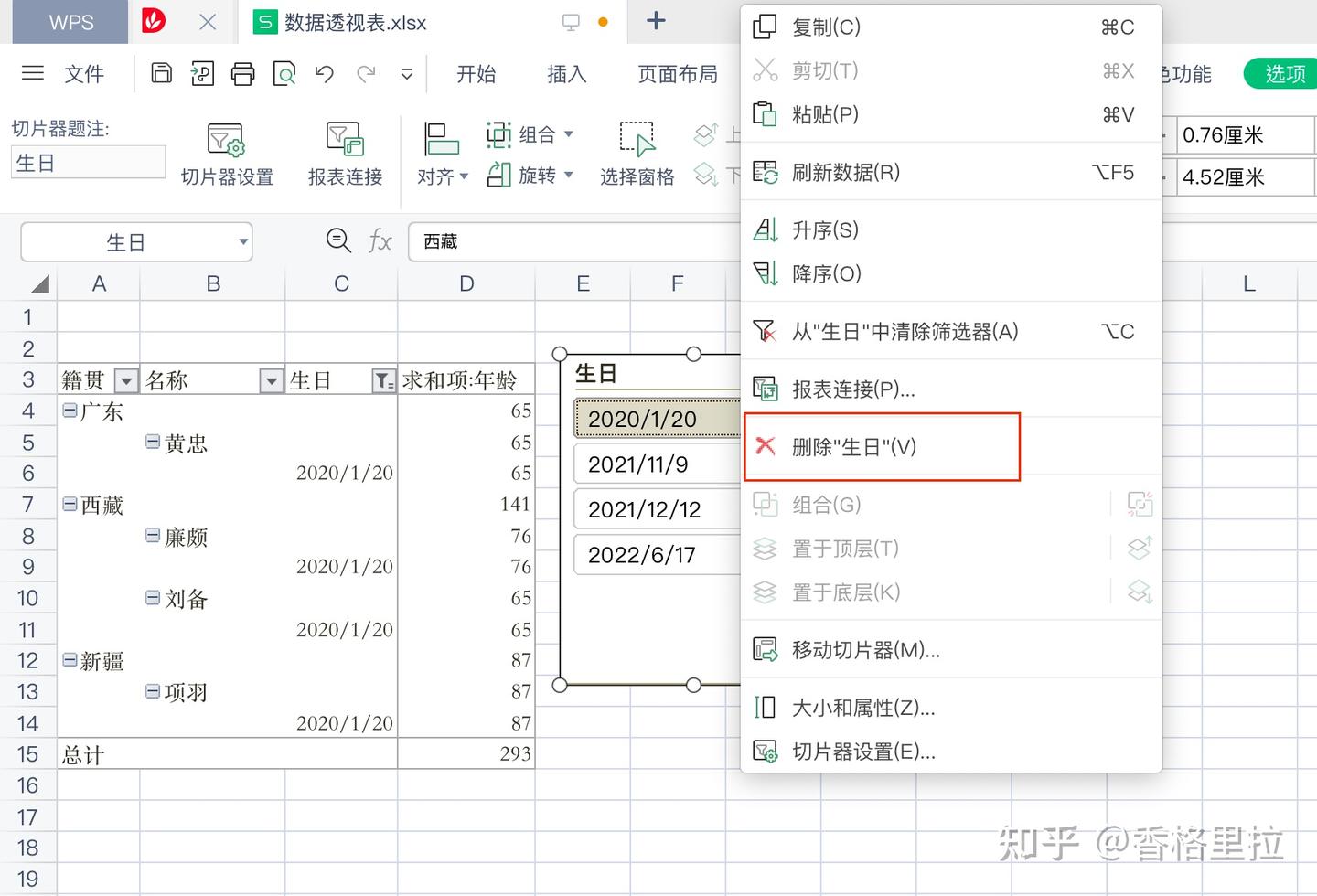Open Print Preview icon
Image resolution: width=1317 pixels, height=896 pixels.
(x=284, y=73)
